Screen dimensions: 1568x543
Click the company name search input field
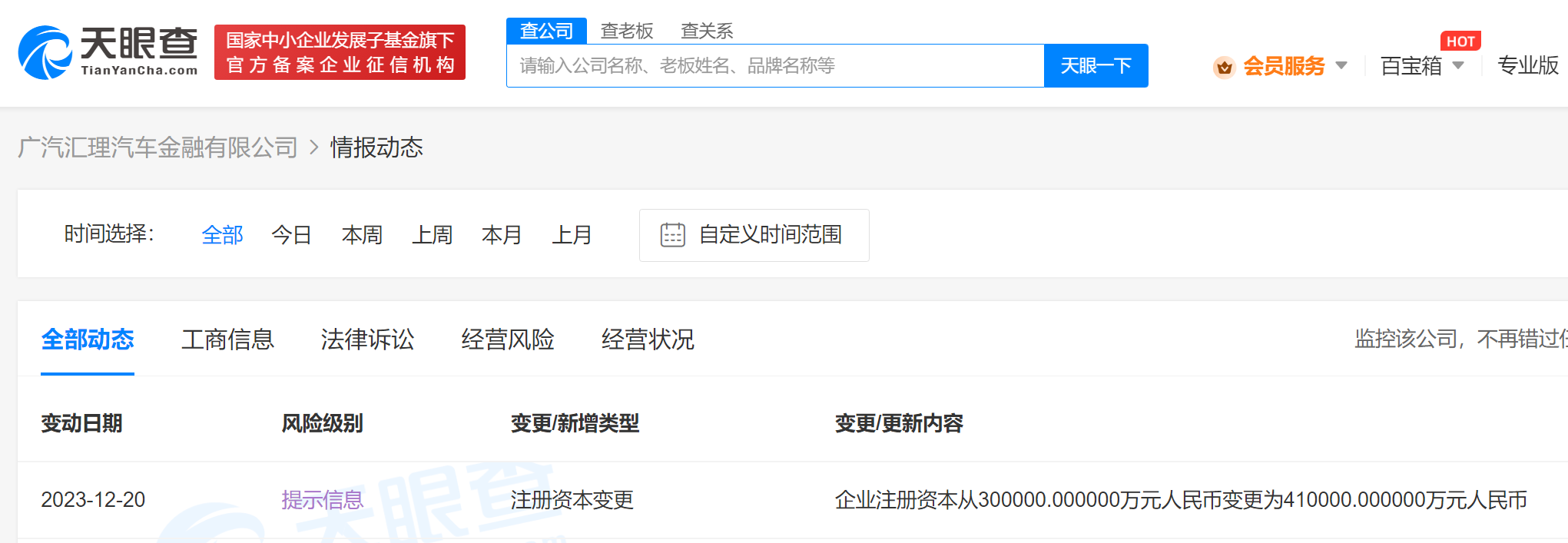click(x=774, y=66)
